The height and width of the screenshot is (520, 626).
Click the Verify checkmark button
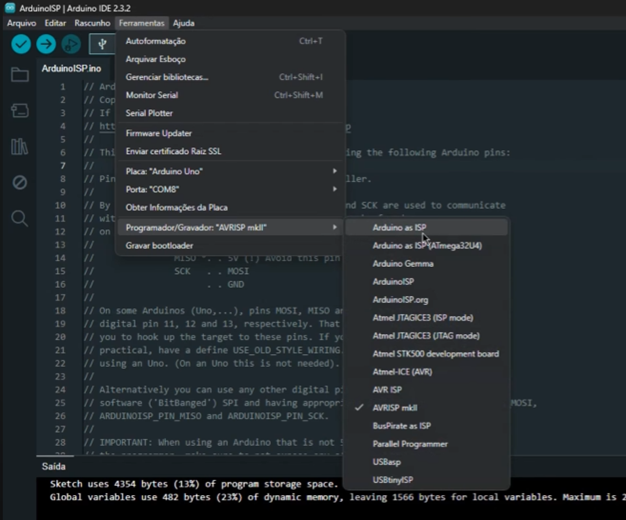[21, 44]
